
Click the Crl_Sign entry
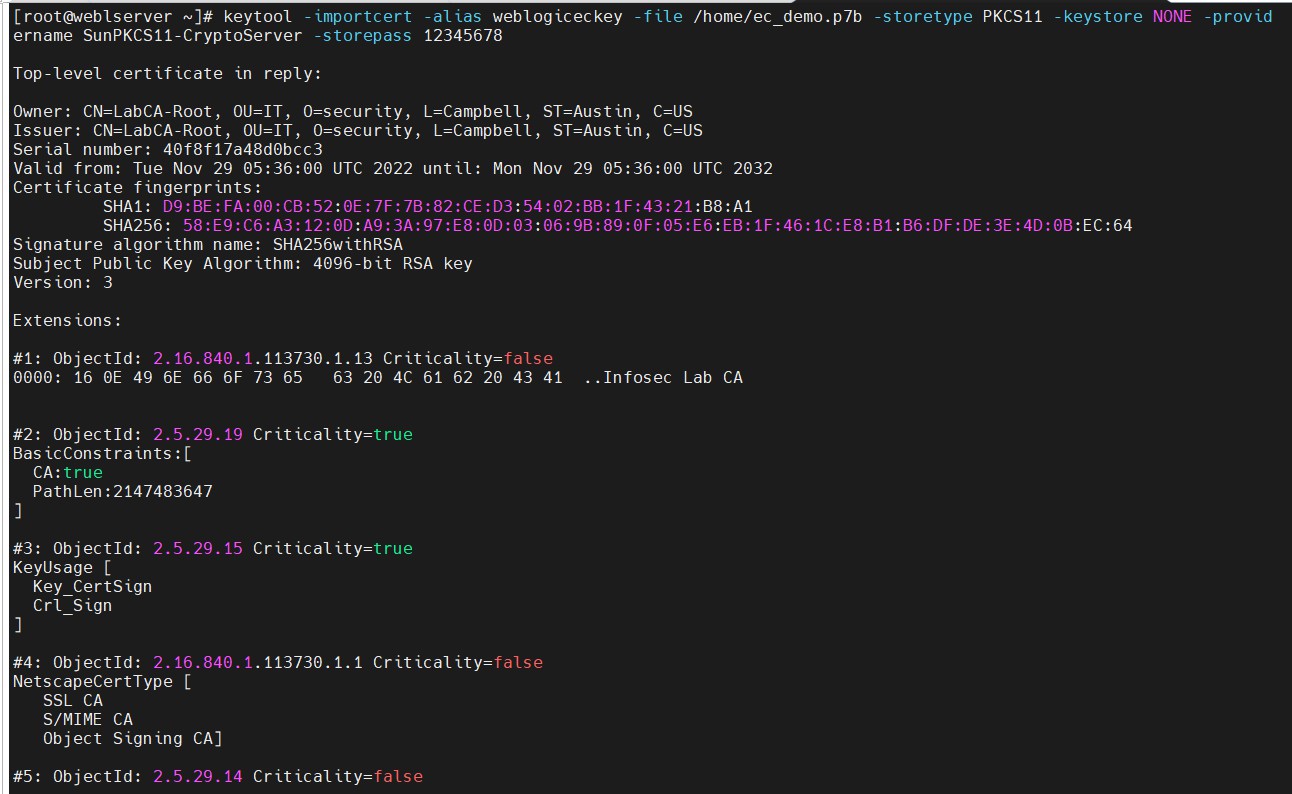tap(72, 606)
